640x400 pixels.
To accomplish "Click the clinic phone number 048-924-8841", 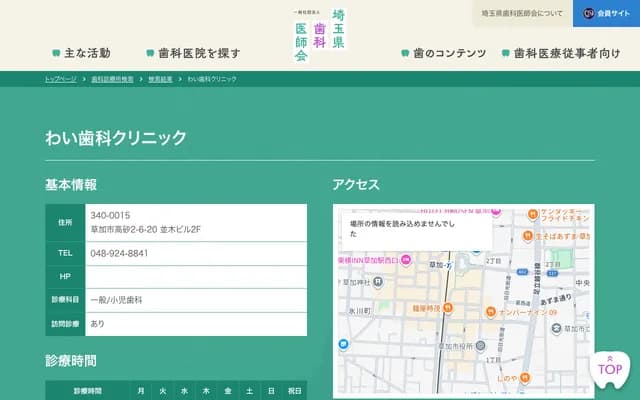I will click(119, 253).
